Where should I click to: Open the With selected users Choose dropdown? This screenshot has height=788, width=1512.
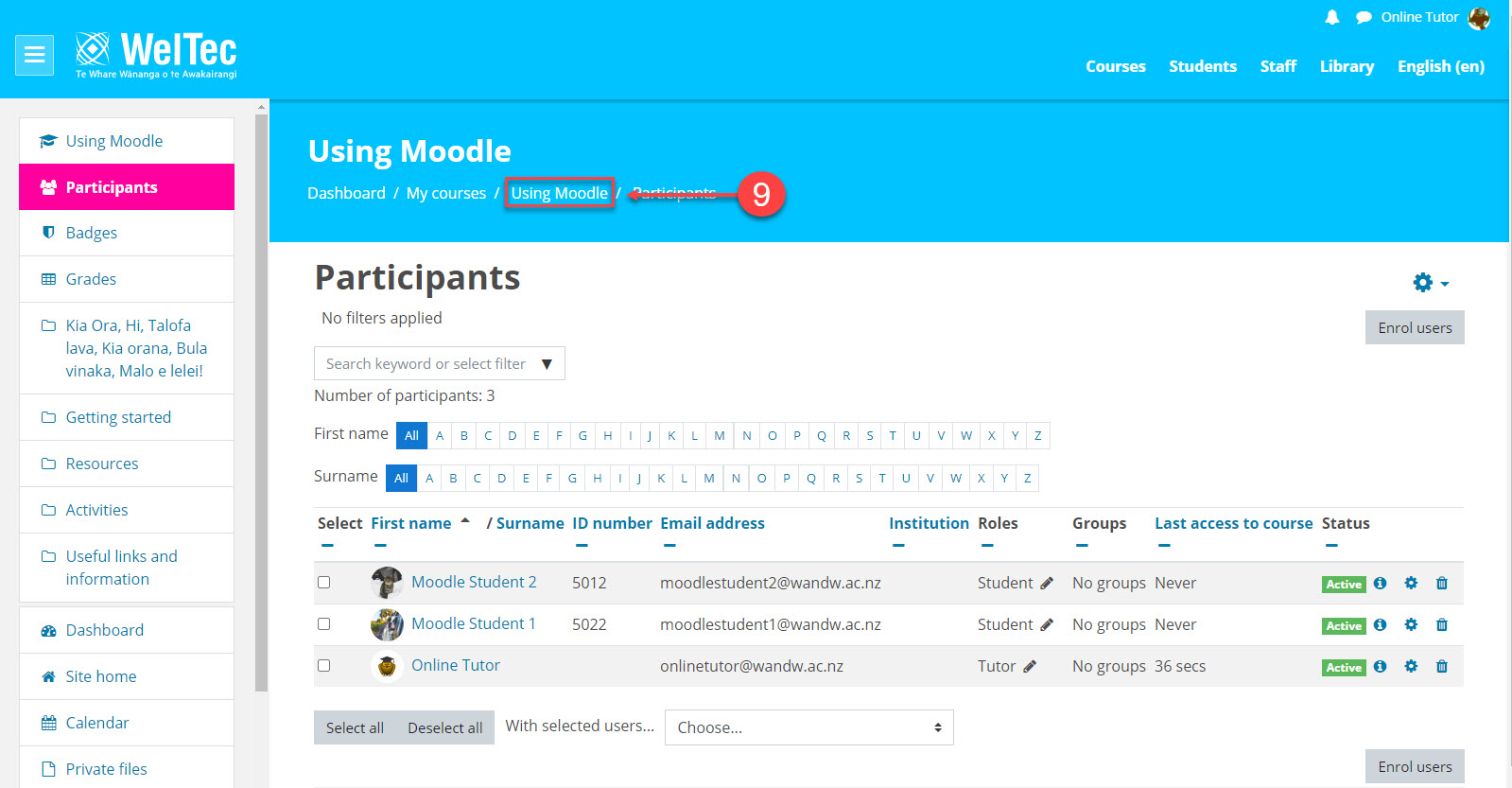click(x=808, y=727)
